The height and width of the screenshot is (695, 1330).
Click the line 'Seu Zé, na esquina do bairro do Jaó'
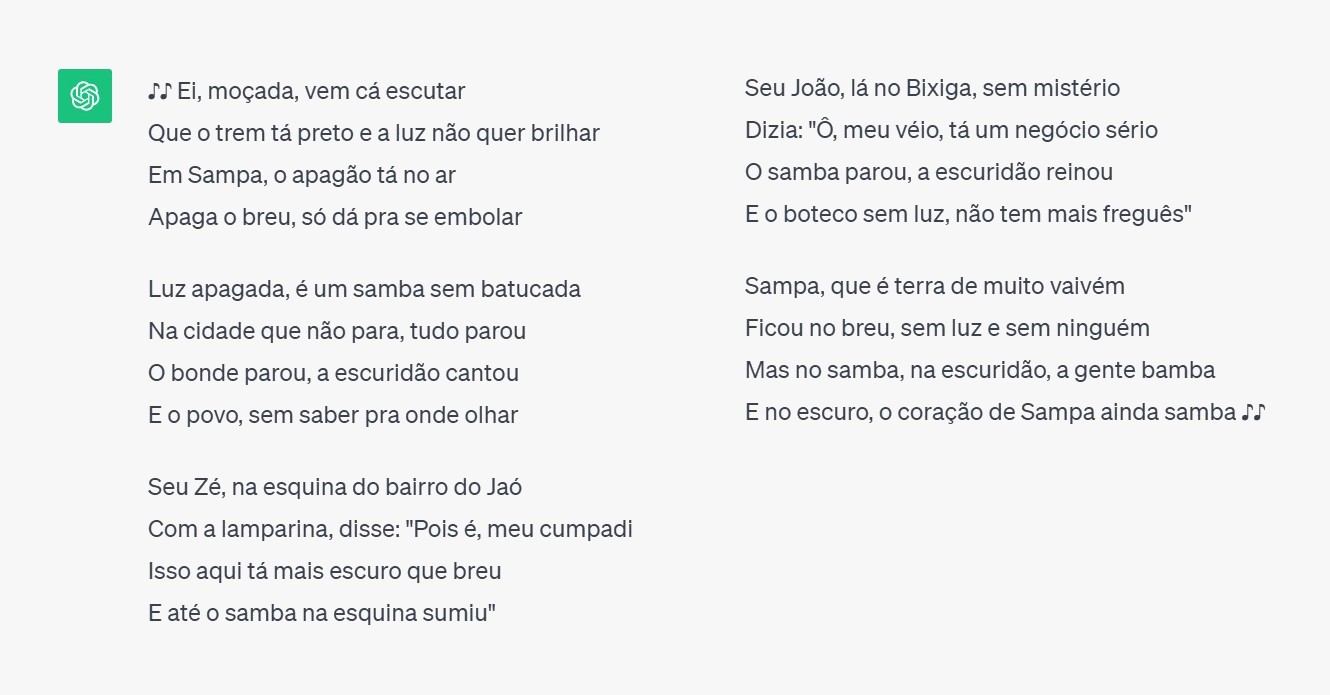coord(336,488)
